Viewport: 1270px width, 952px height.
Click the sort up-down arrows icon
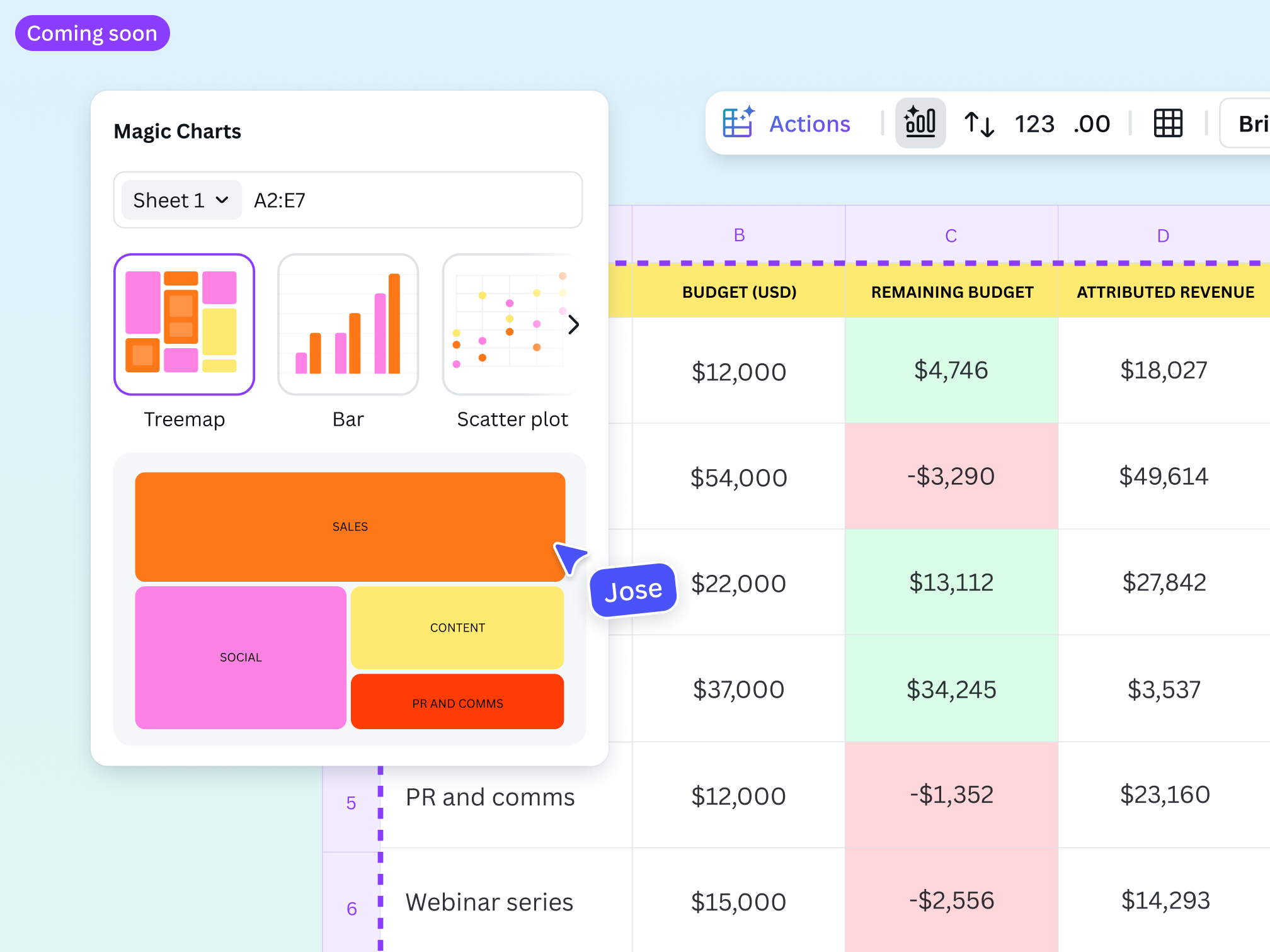click(x=979, y=123)
